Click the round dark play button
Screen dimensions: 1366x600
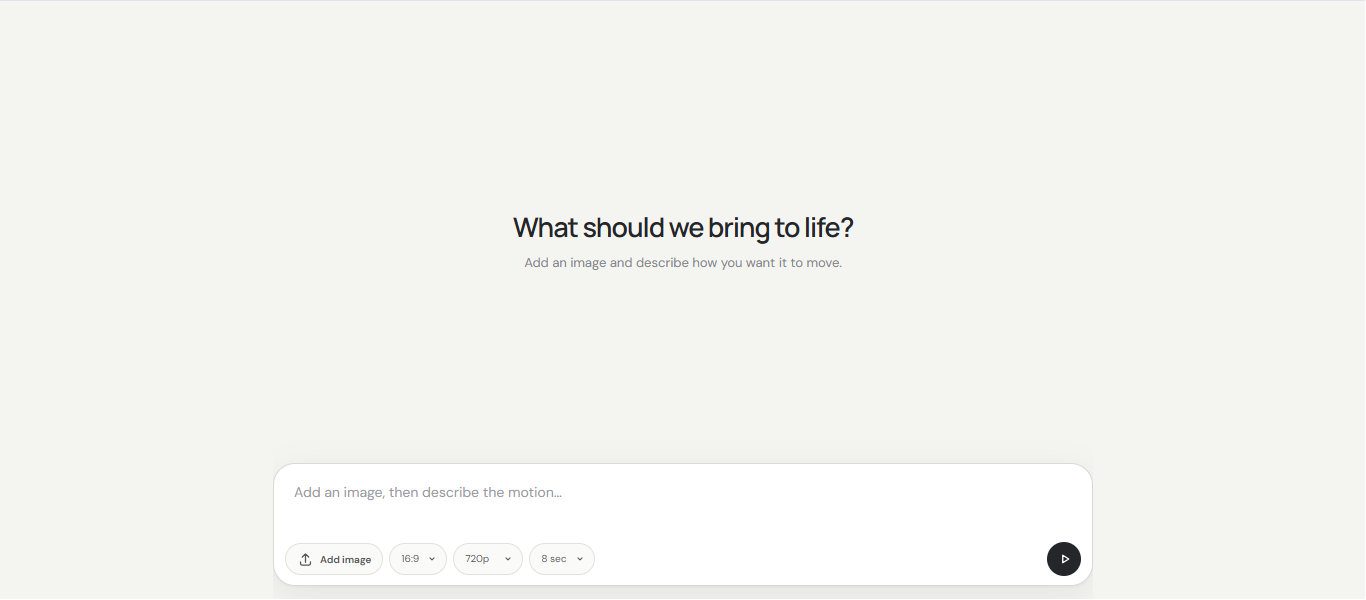coord(1064,559)
